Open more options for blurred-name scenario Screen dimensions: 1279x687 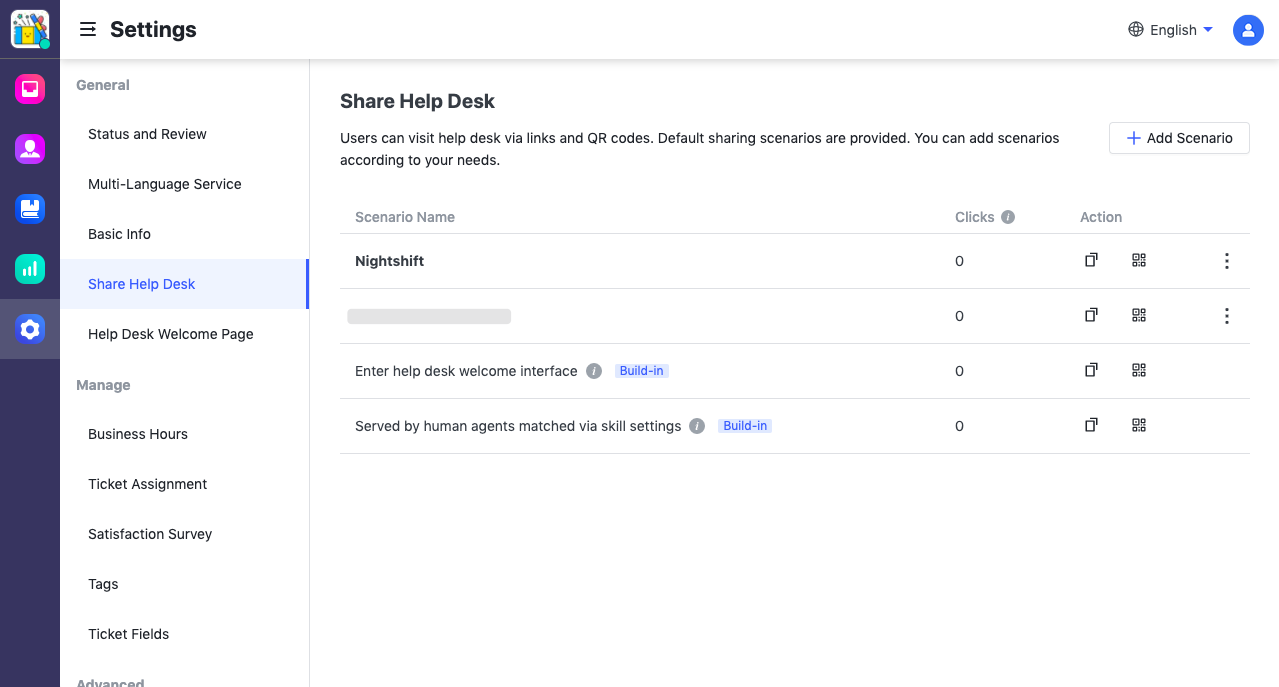[1227, 316]
